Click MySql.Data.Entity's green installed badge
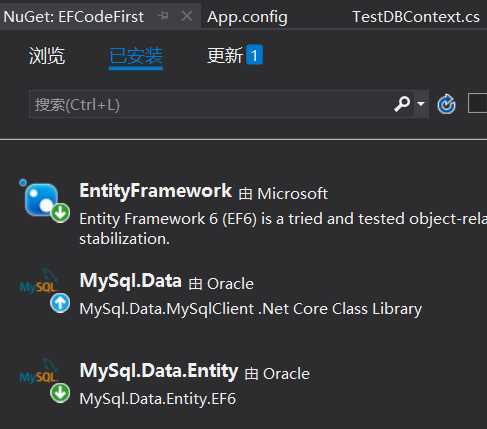487x429 pixels. 60,393
